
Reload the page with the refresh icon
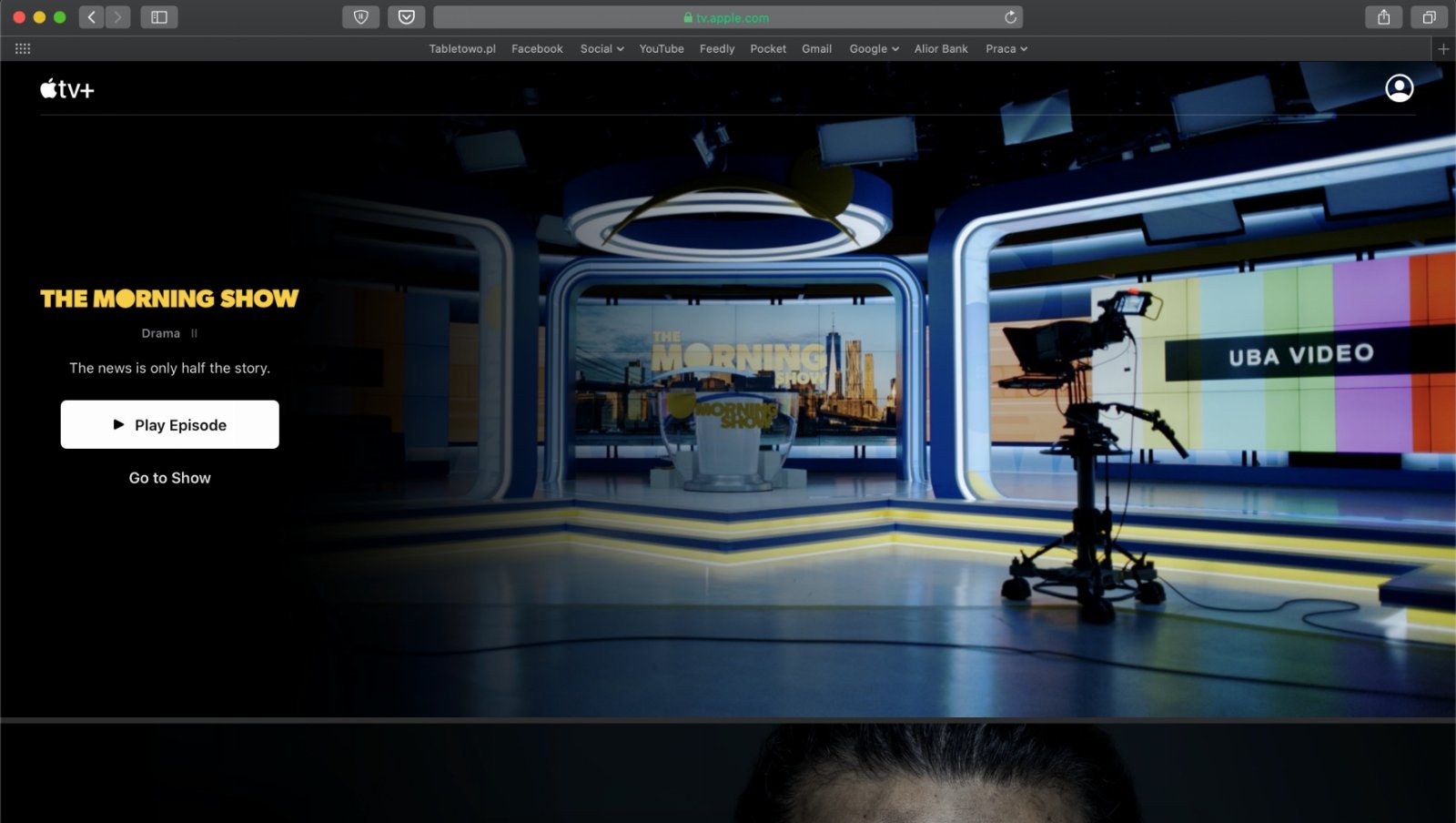(1010, 17)
